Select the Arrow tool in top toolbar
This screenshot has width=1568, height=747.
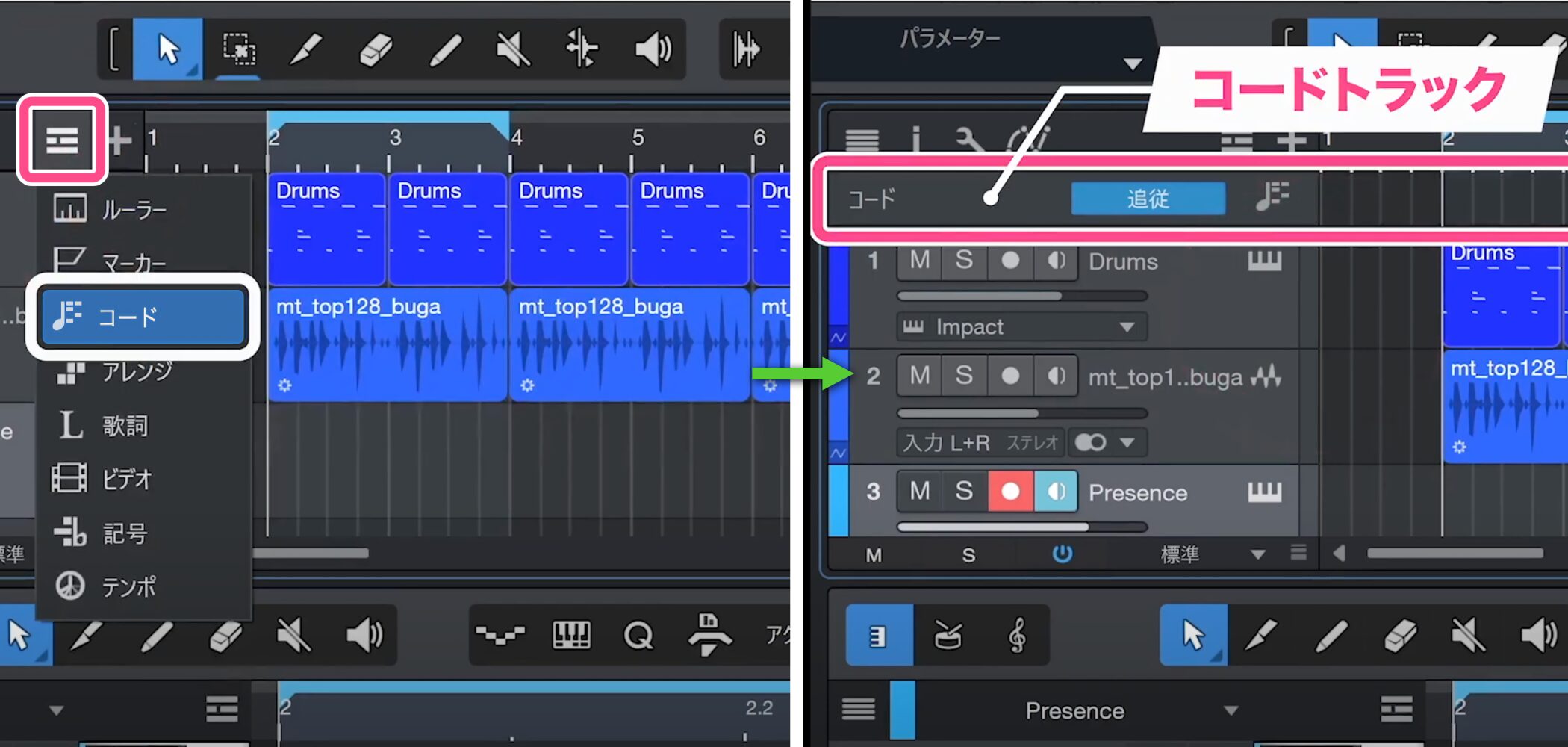(x=167, y=50)
